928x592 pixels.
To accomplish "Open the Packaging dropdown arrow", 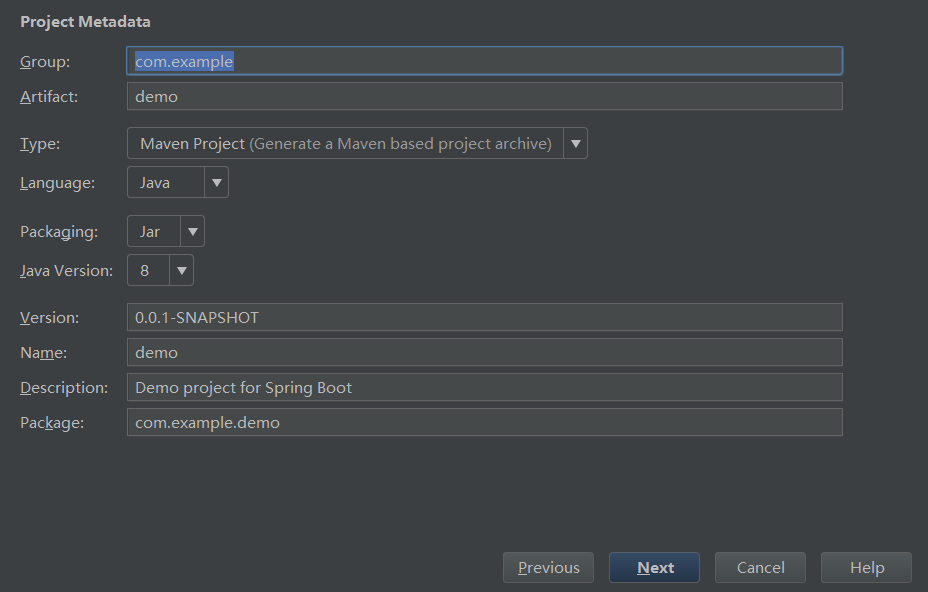I will [192, 231].
